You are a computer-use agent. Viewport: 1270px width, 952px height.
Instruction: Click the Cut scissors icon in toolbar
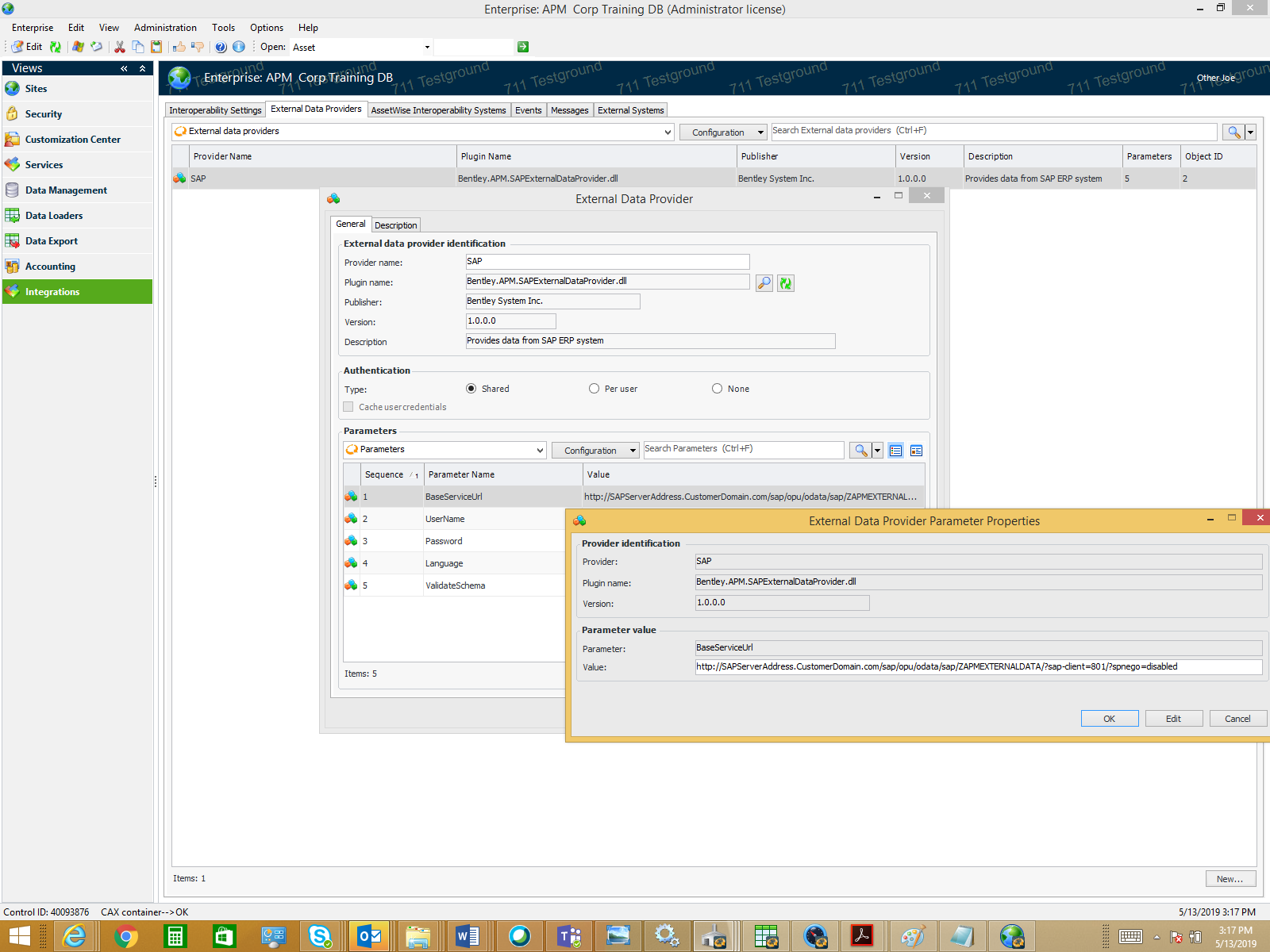pyautogui.click(x=120, y=47)
